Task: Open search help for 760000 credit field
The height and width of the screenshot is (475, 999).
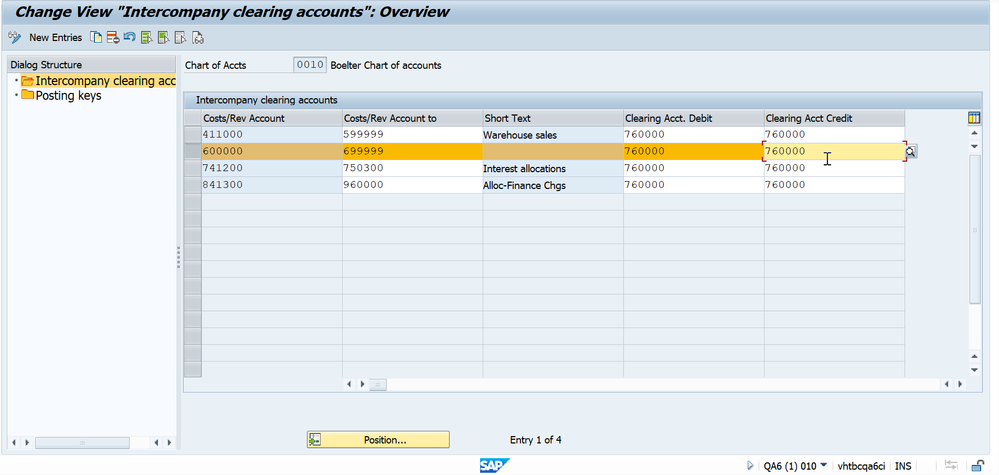Action: (911, 152)
